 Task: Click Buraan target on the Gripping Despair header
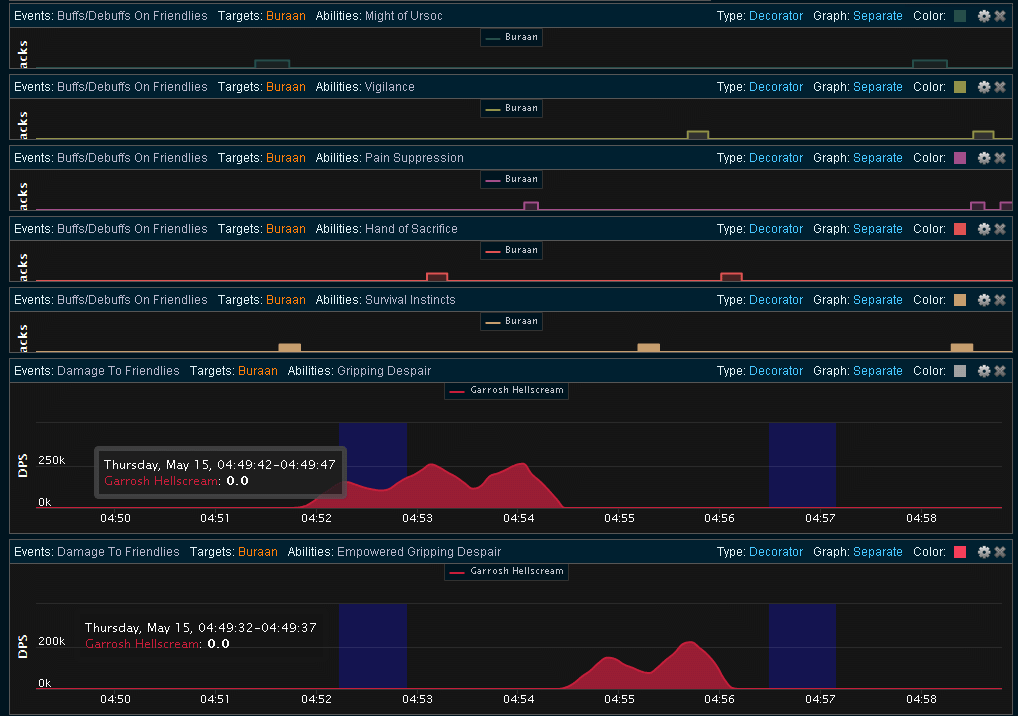click(x=258, y=371)
